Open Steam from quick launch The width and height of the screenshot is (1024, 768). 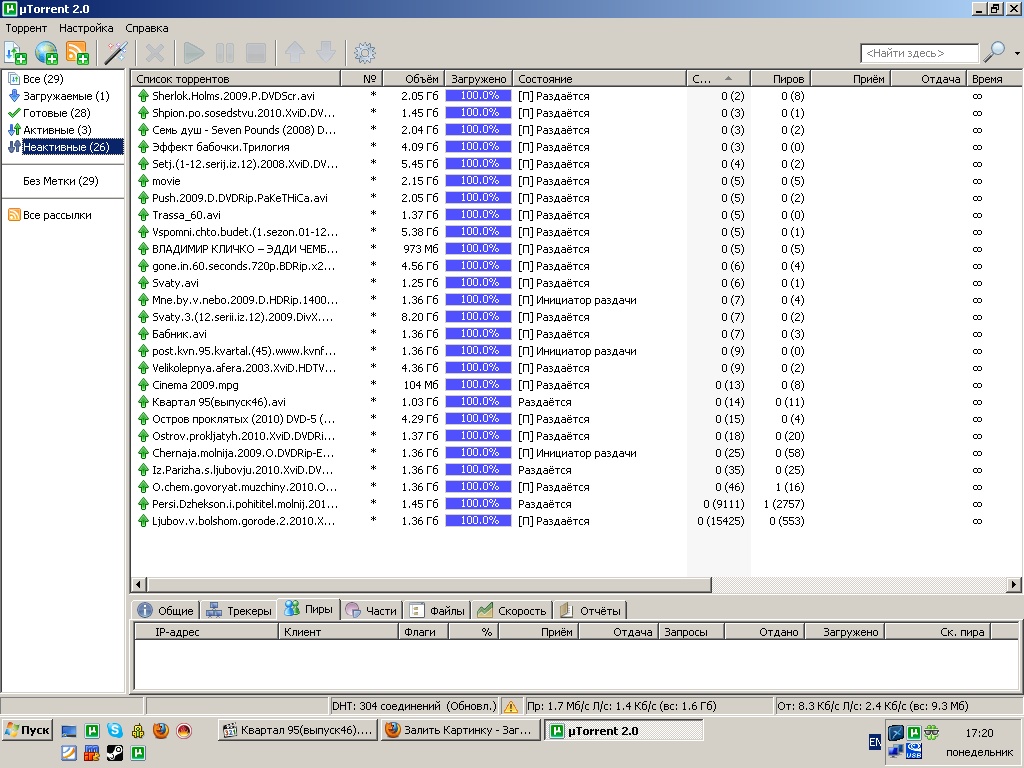pyautogui.click(x=115, y=753)
